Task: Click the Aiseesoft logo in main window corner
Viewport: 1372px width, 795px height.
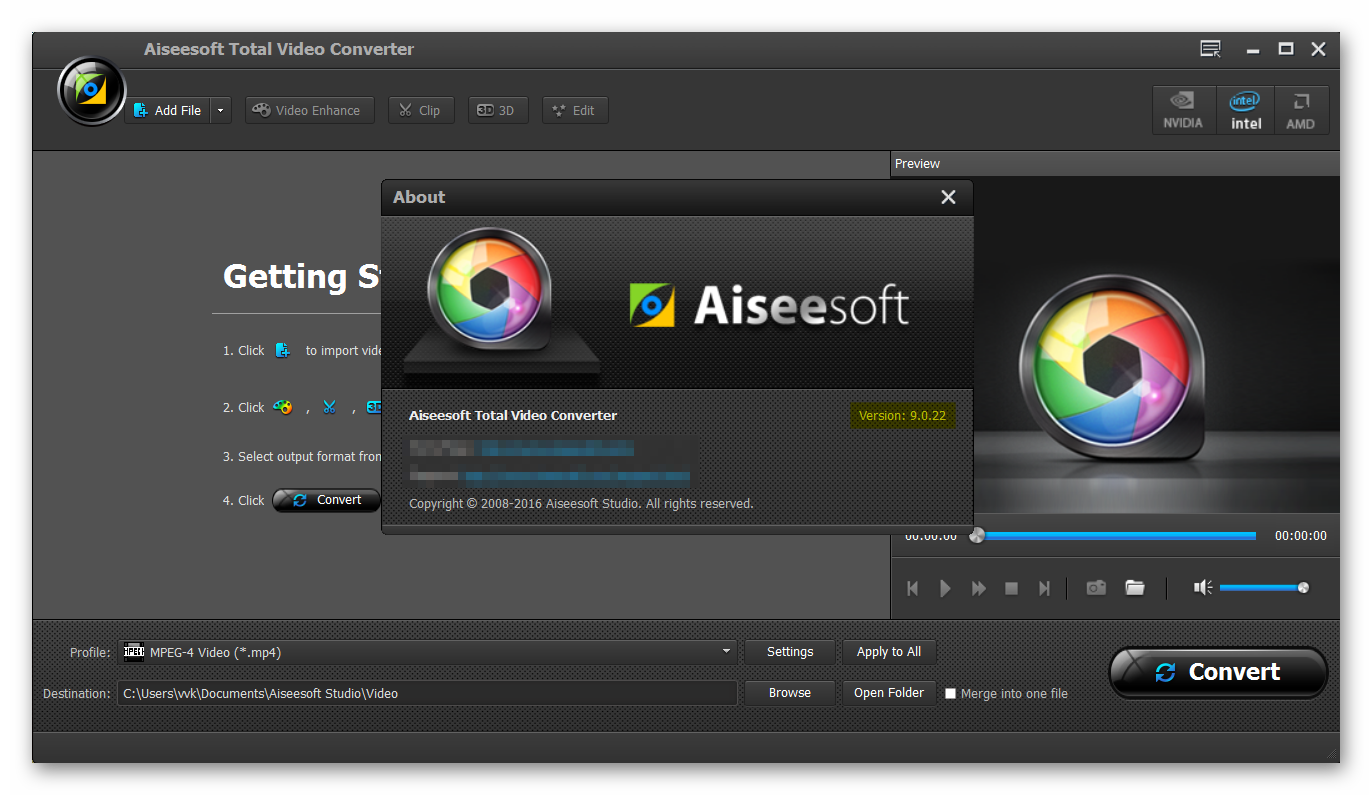Action: [x=92, y=91]
